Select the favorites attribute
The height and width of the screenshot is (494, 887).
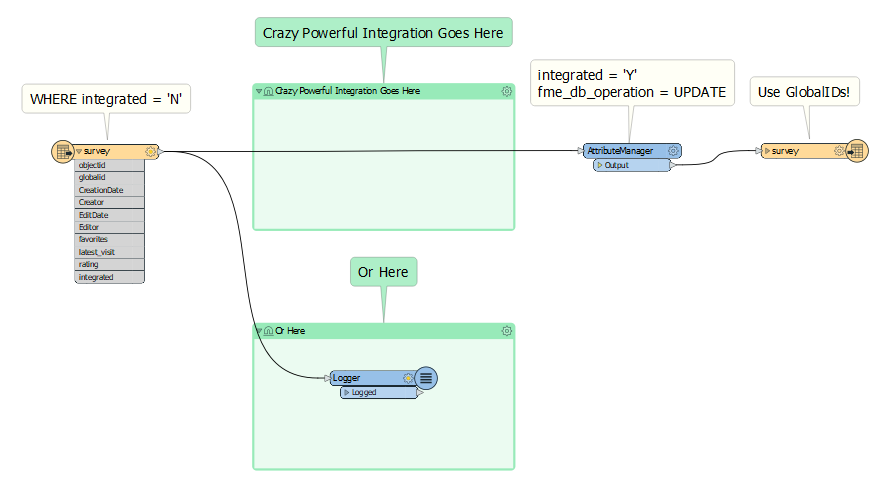coord(109,240)
